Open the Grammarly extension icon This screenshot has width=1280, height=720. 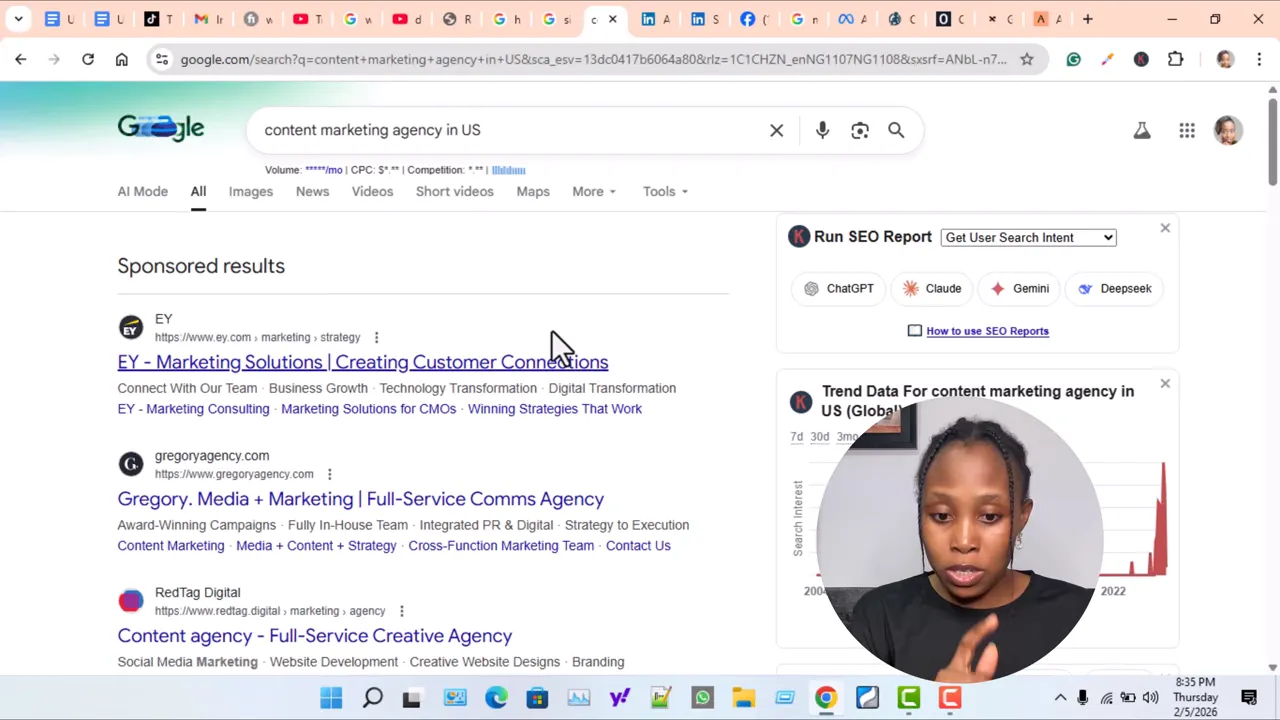coord(1073,59)
